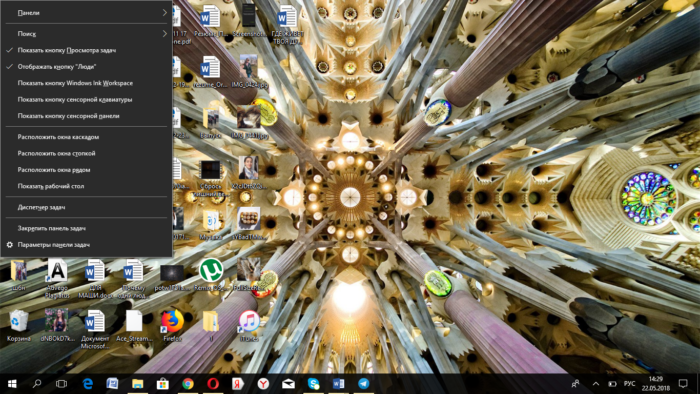The image size is (700, 394).
Task: Open File Explorer from the taskbar
Action: tap(138, 384)
